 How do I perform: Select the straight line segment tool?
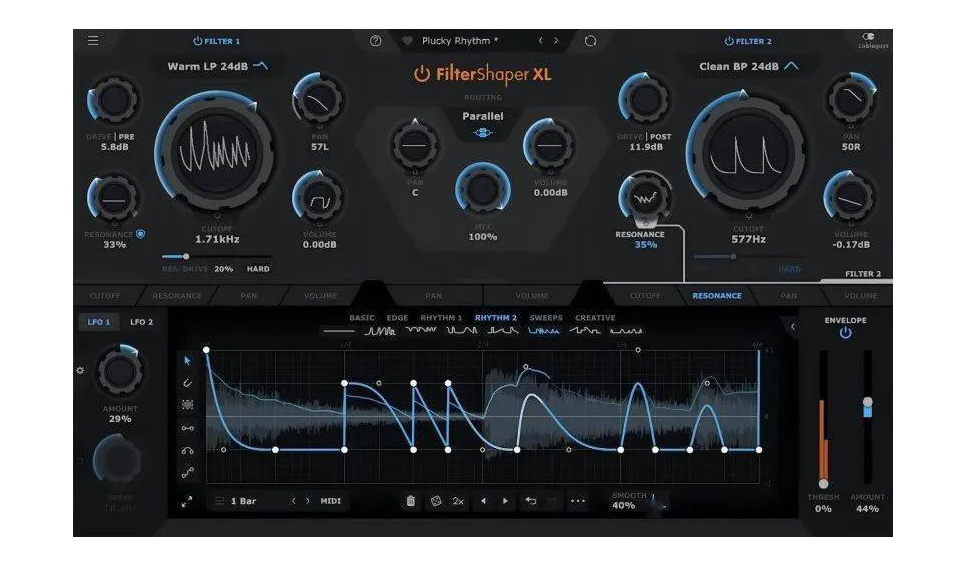pyautogui.click(x=187, y=428)
